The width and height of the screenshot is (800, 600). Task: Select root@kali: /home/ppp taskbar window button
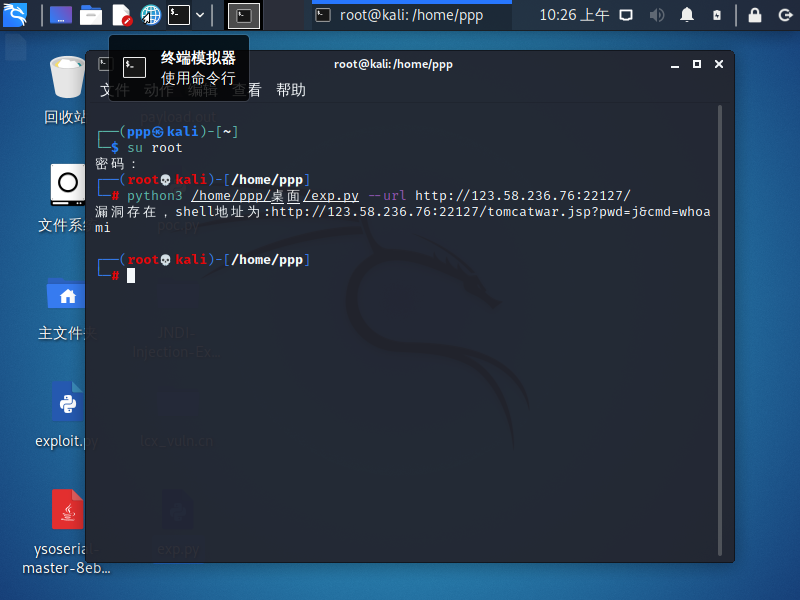coord(412,15)
